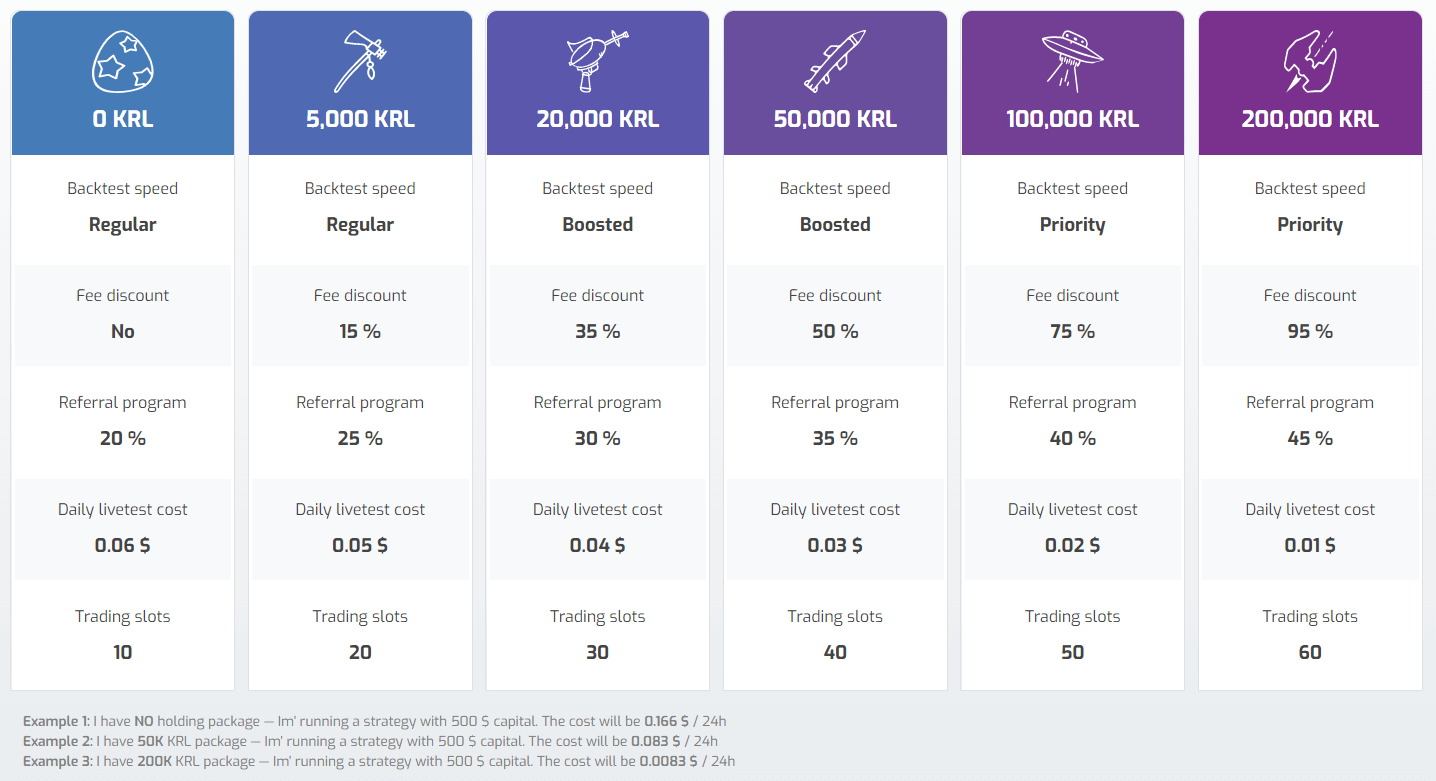Click the Example 3 text line
The width and height of the screenshot is (1436, 781).
click(379, 761)
